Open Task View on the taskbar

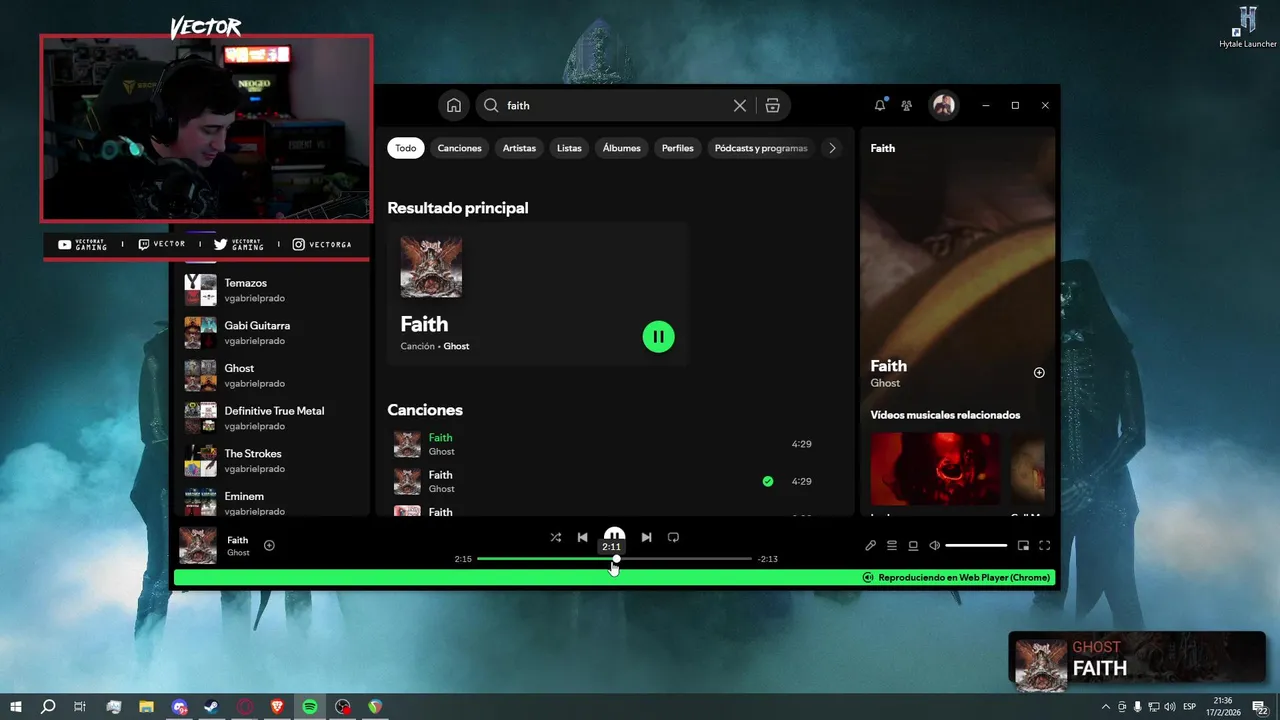[x=80, y=707]
